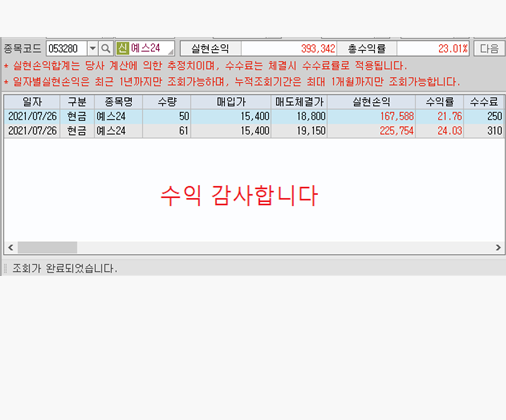This screenshot has height=420, width=506.
Task: Sort by the 종목명 column header
Action: [118, 102]
